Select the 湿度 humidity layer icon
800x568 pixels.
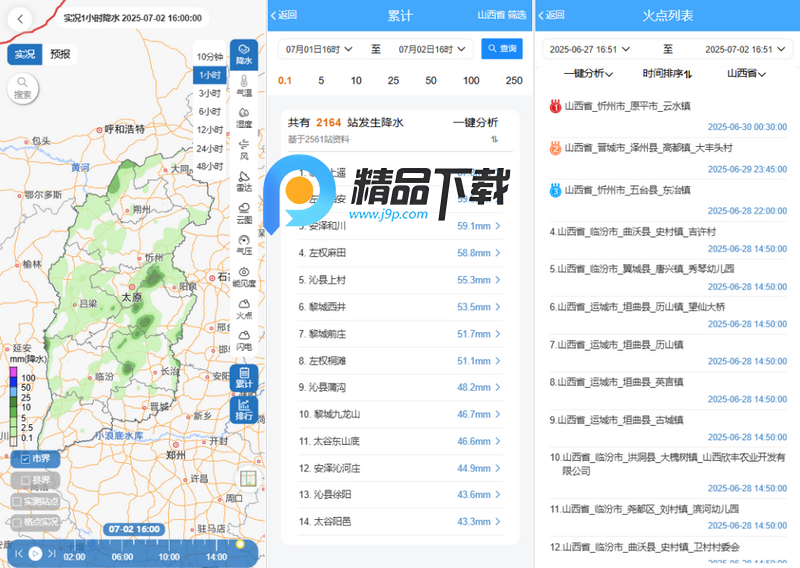[x=244, y=117]
